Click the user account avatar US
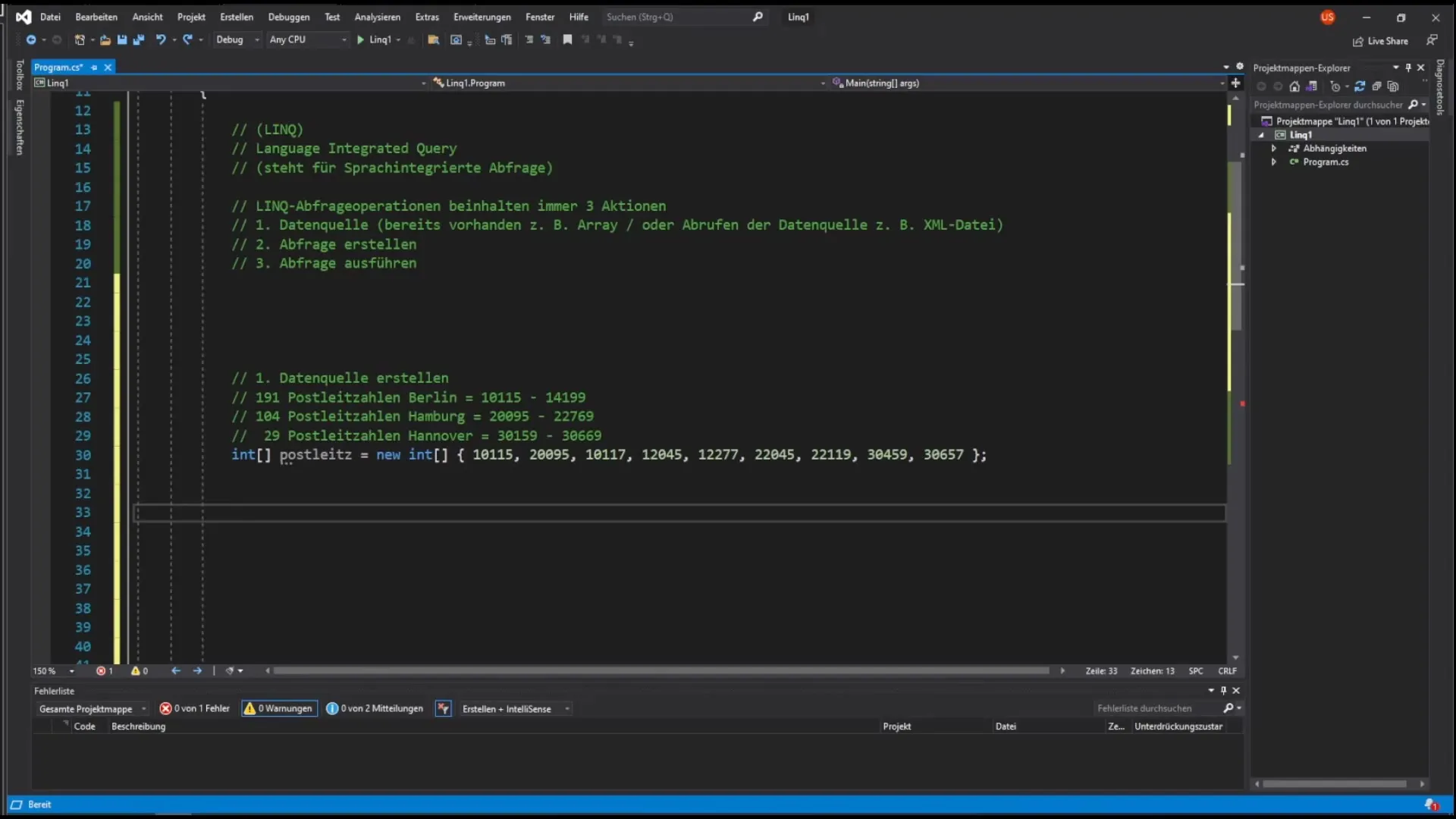Image resolution: width=1456 pixels, height=819 pixels. [1327, 17]
